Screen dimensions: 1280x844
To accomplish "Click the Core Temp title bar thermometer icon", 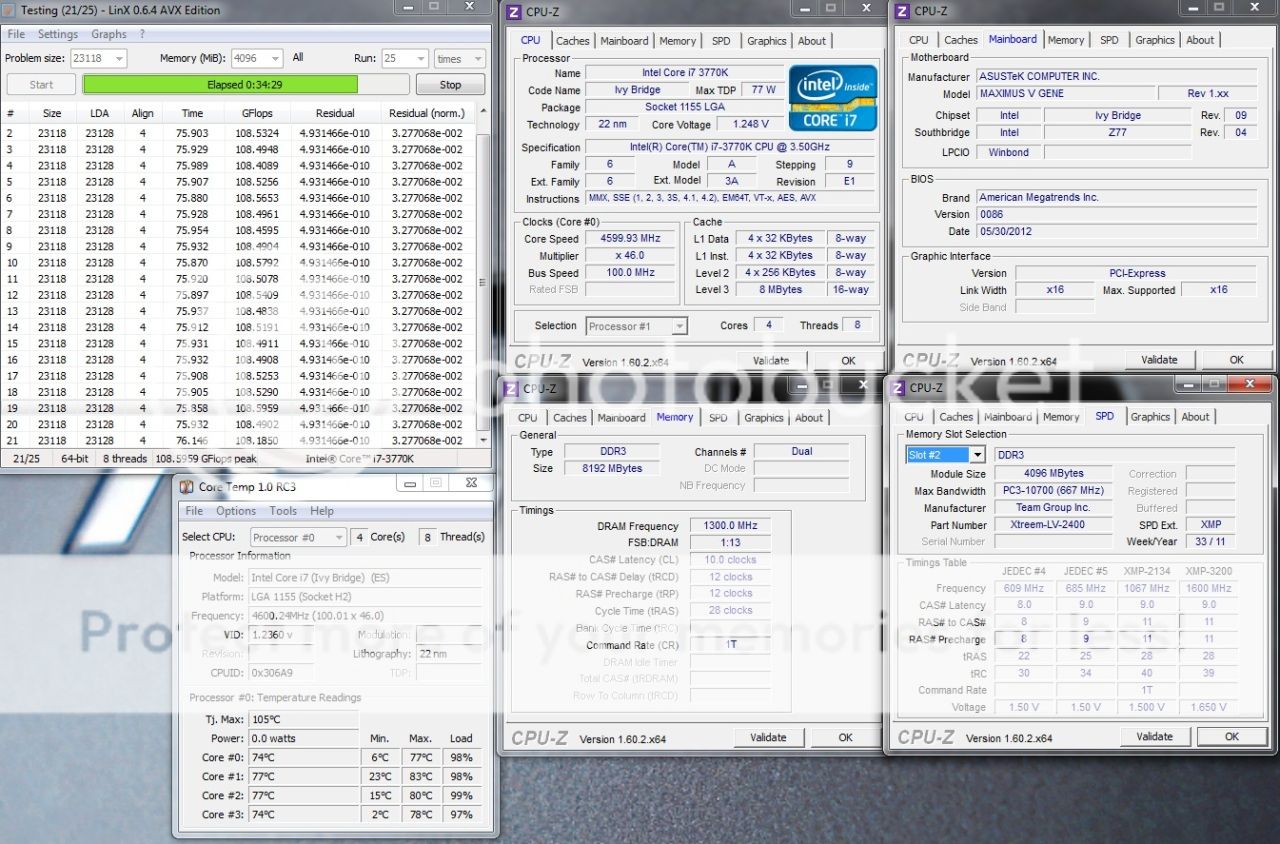I will click(x=186, y=487).
